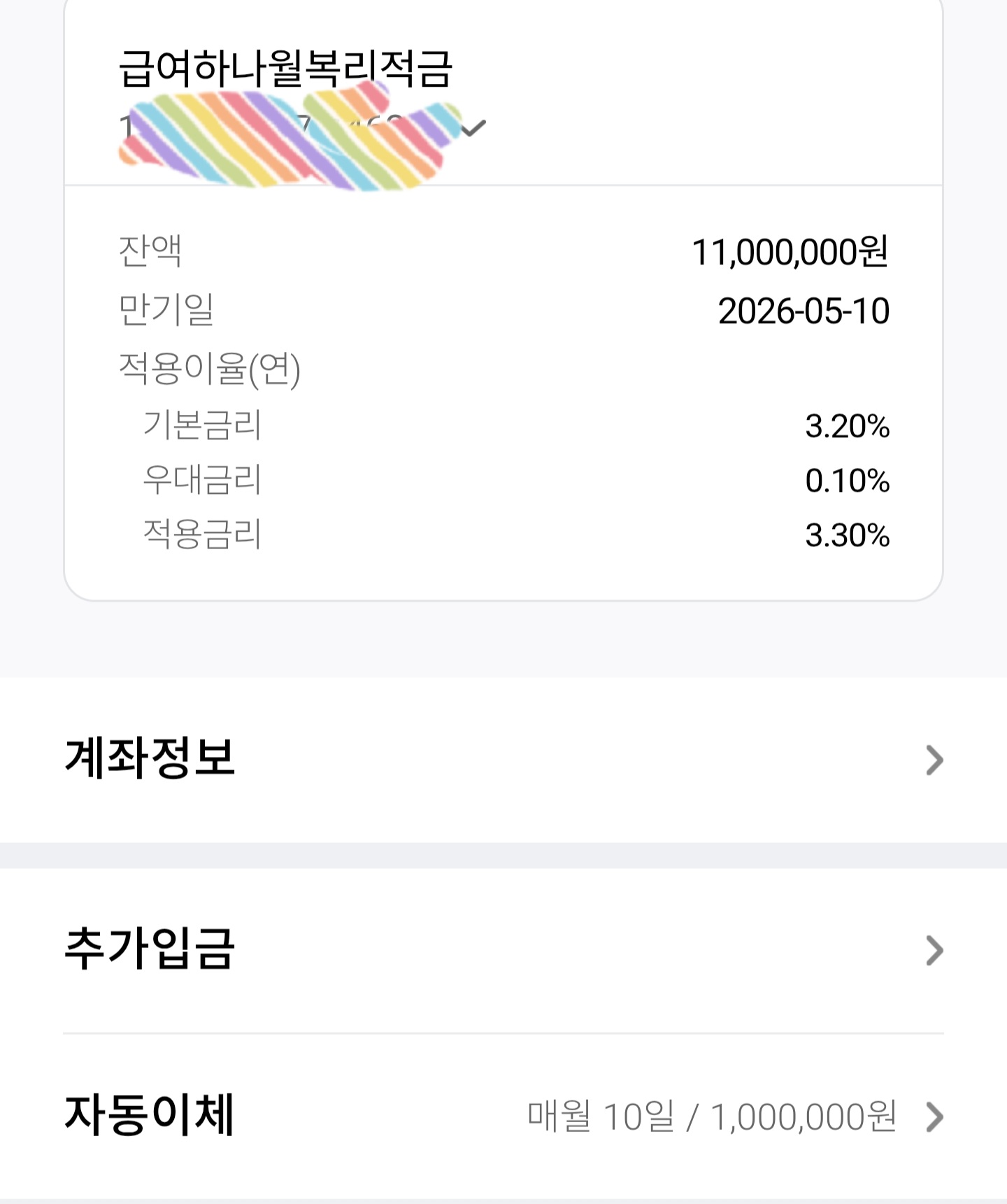Click the 3.30% applied rate value
This screenshot has width=1007, height=1204.
pyautogui.click(x=847, y=535)
